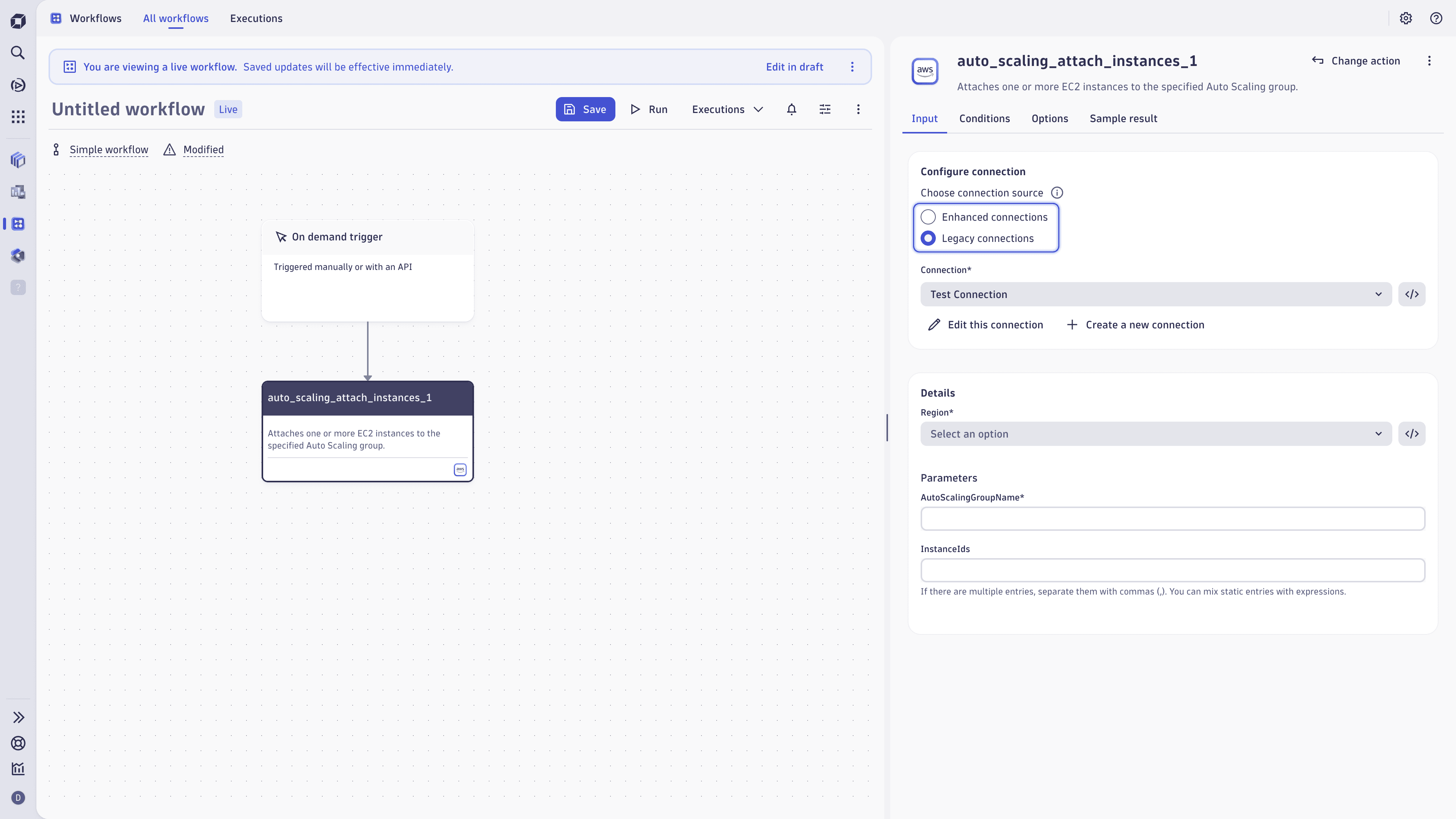
Task: Click the AutoScalingGroupName input field
Action: tap(1172, 518)
